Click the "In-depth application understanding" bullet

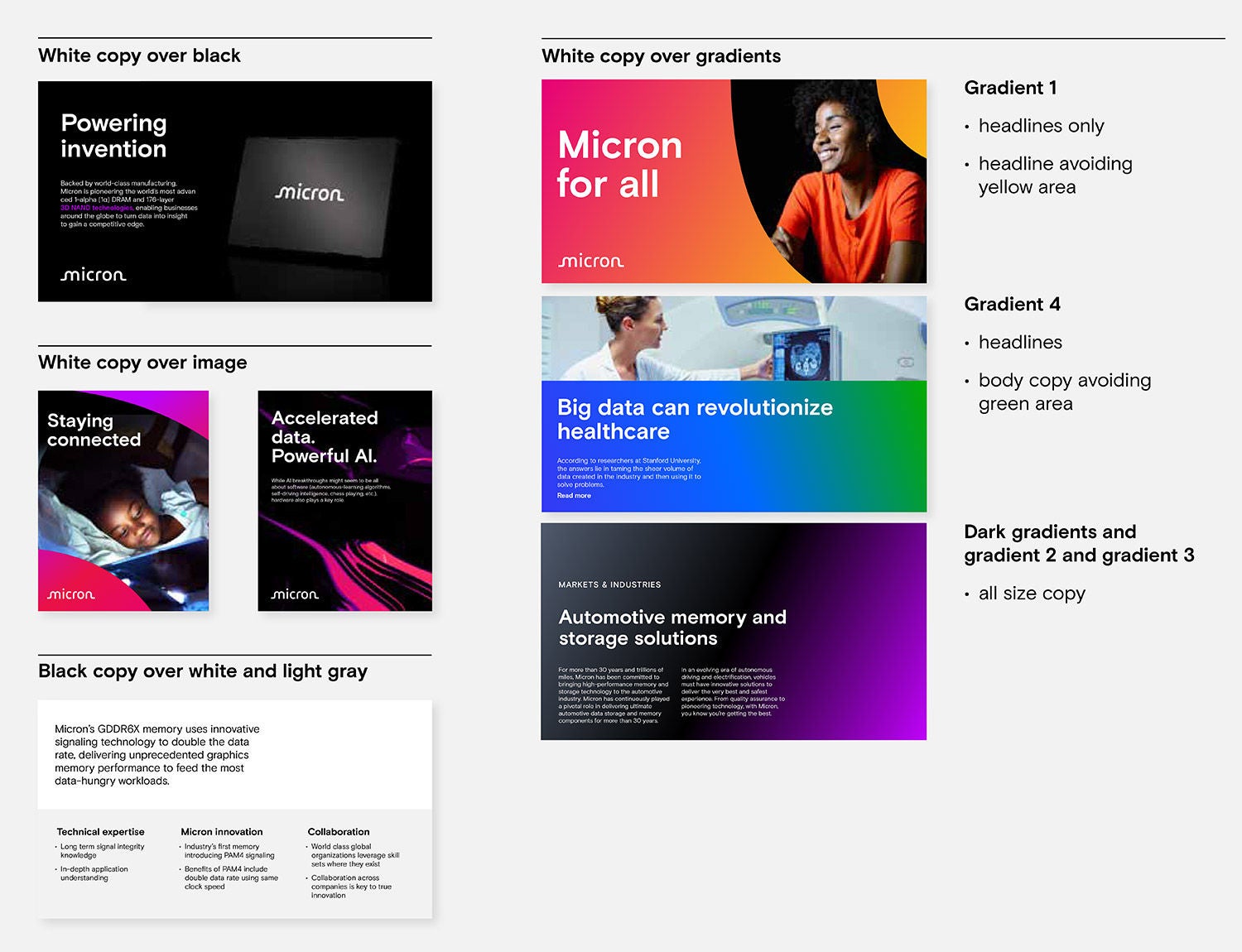93,873
